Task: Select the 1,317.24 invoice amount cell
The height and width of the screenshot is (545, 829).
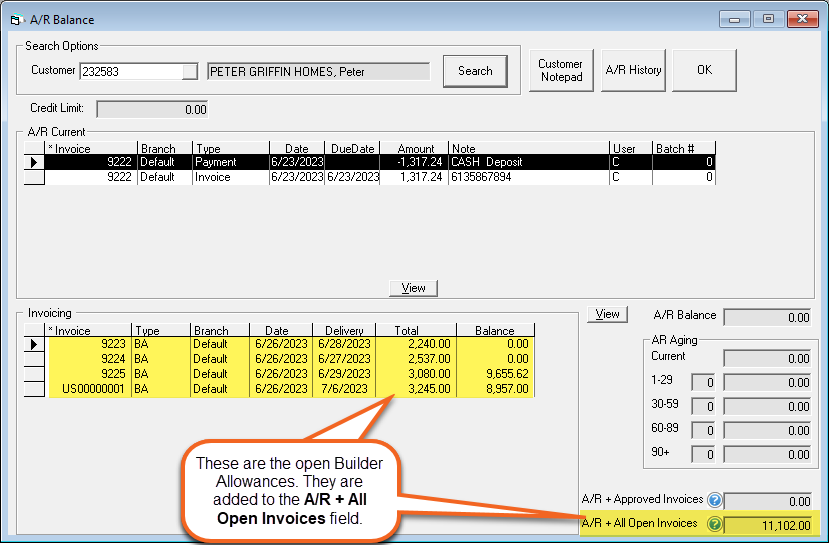Action: pyautogui.click(x=414, y=177)
